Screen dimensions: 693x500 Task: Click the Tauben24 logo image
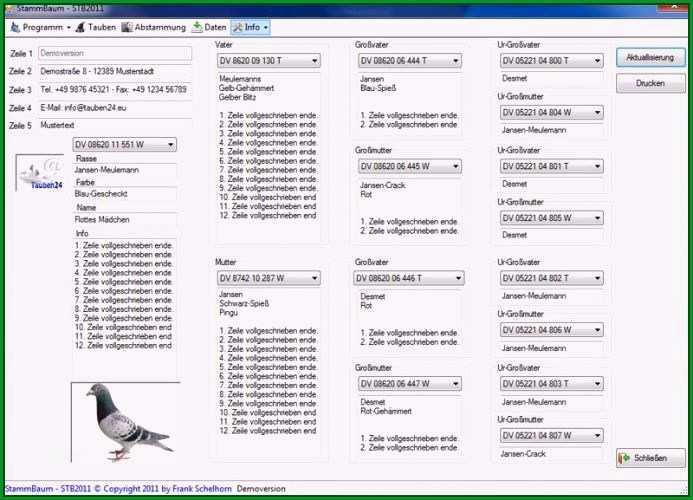pos(40,173)
